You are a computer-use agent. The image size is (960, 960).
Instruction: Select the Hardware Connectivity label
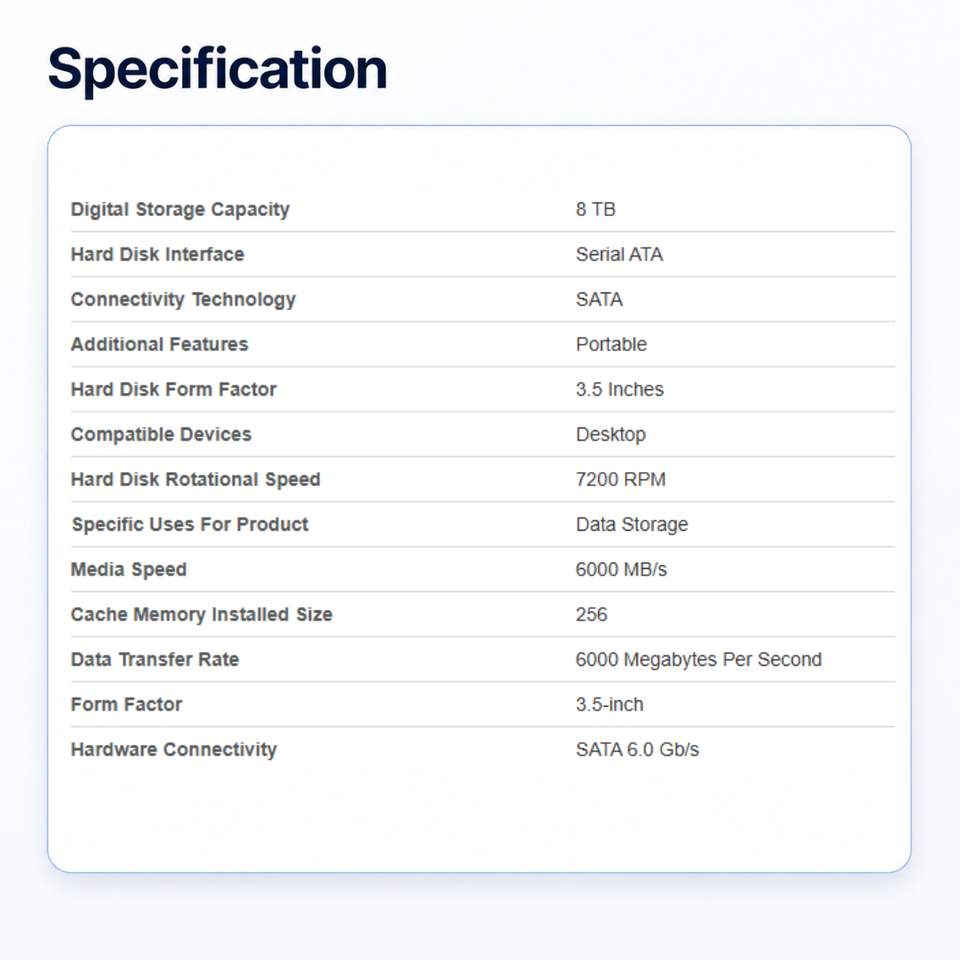[x=174, y=749]
